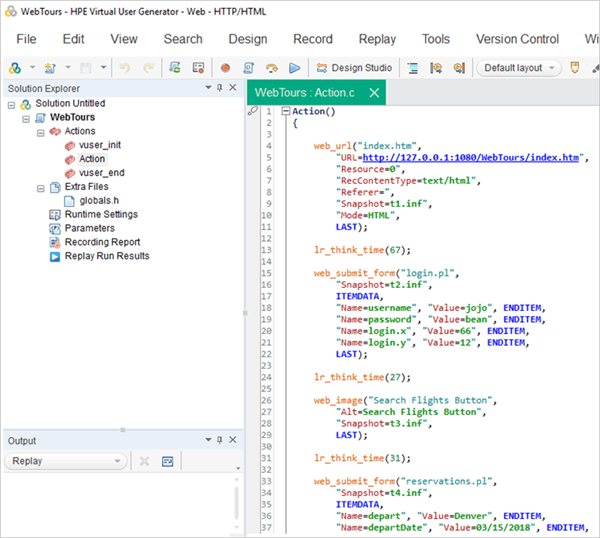Open Design Studio

pos(354,68)
